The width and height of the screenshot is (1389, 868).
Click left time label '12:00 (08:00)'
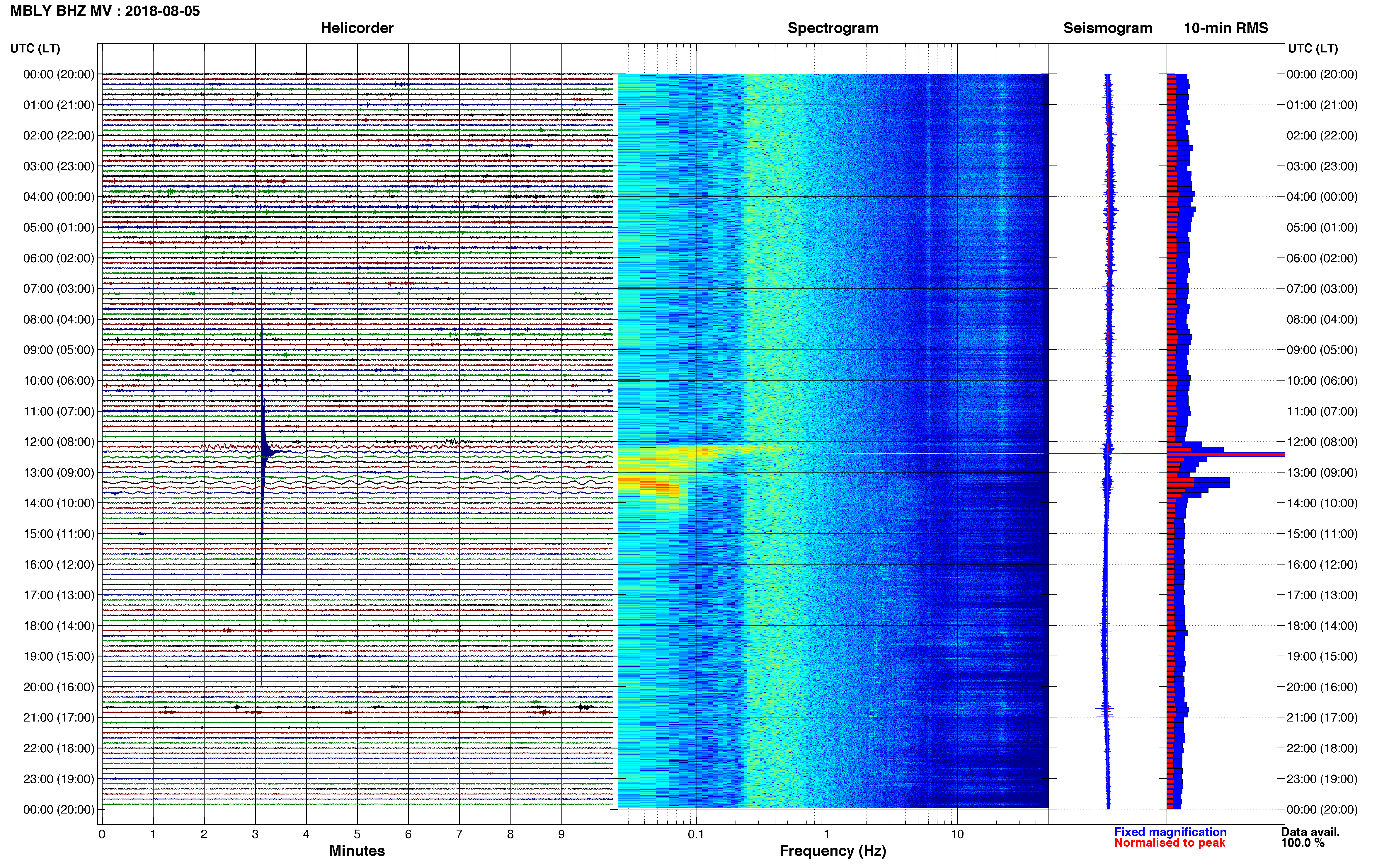coord(59,442)
